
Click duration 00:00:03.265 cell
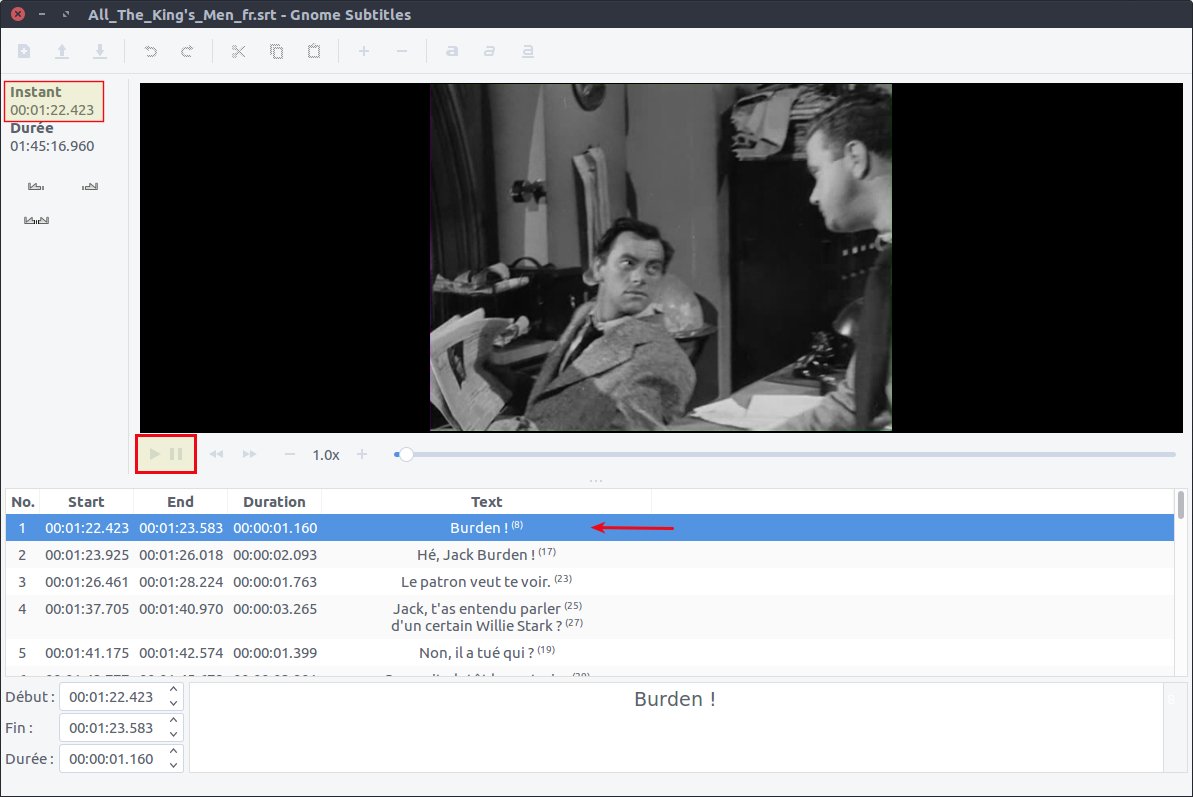[275, 609]
